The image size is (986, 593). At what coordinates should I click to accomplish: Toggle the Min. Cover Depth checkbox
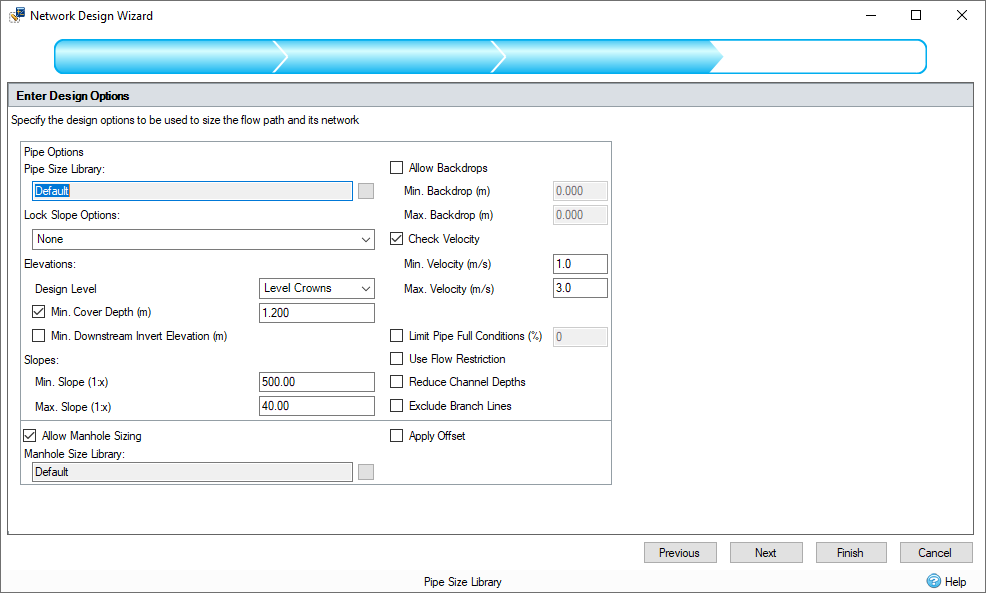(38, 311)
